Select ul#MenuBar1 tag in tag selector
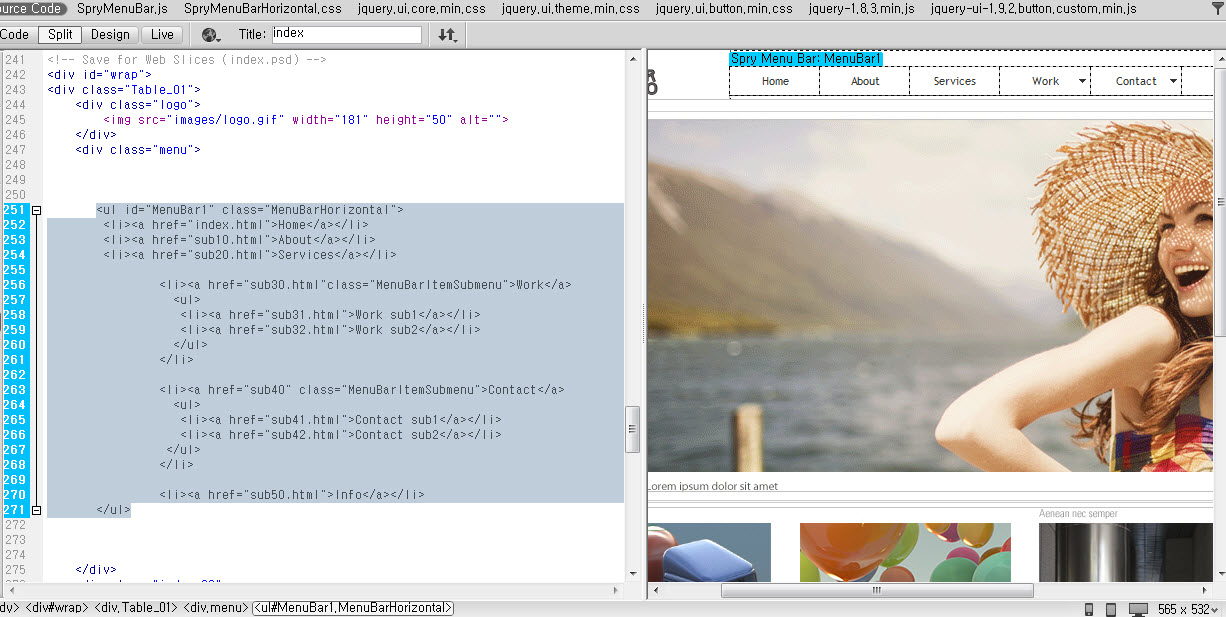Viewport: 1226px width, 617px height. point(353,608)
